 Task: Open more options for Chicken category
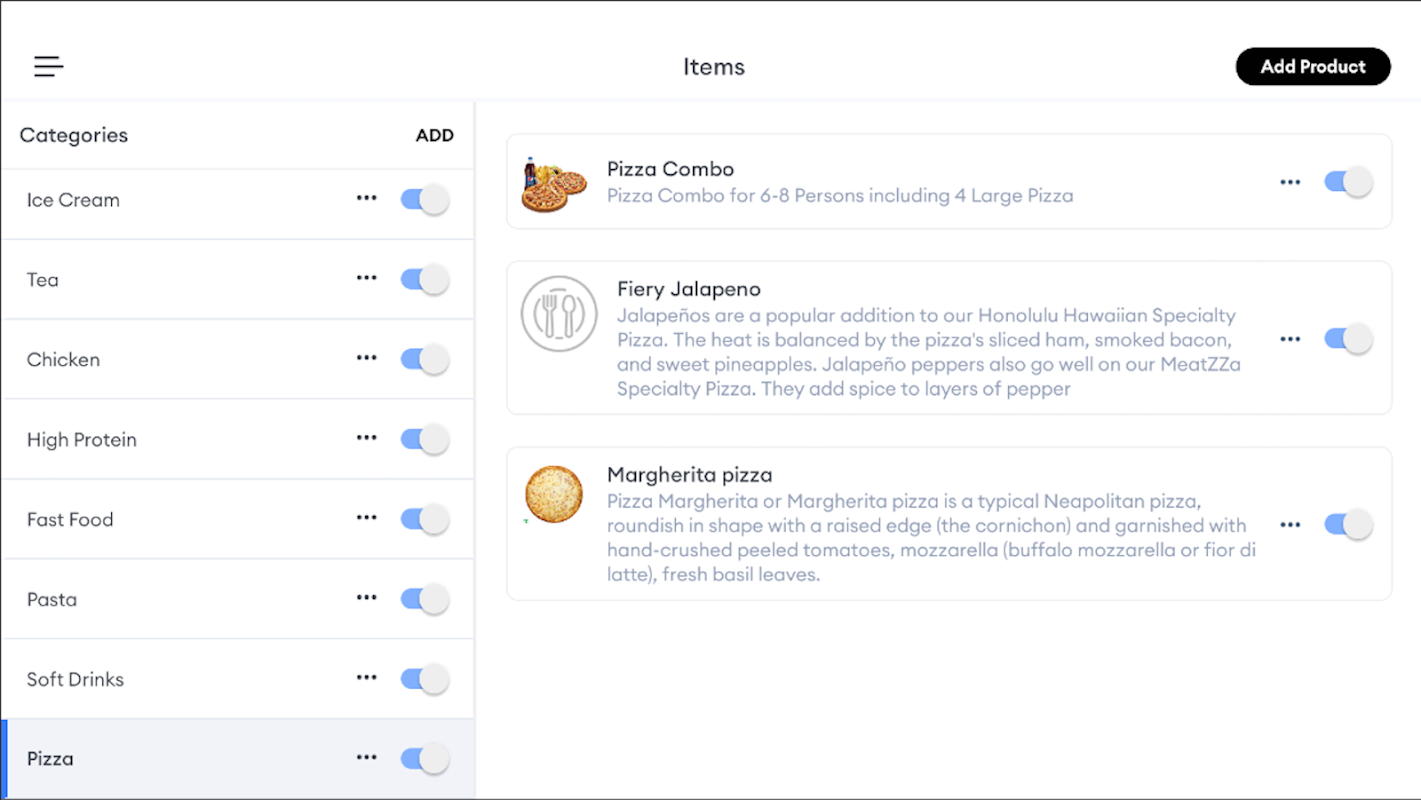[x=367, y=358]
